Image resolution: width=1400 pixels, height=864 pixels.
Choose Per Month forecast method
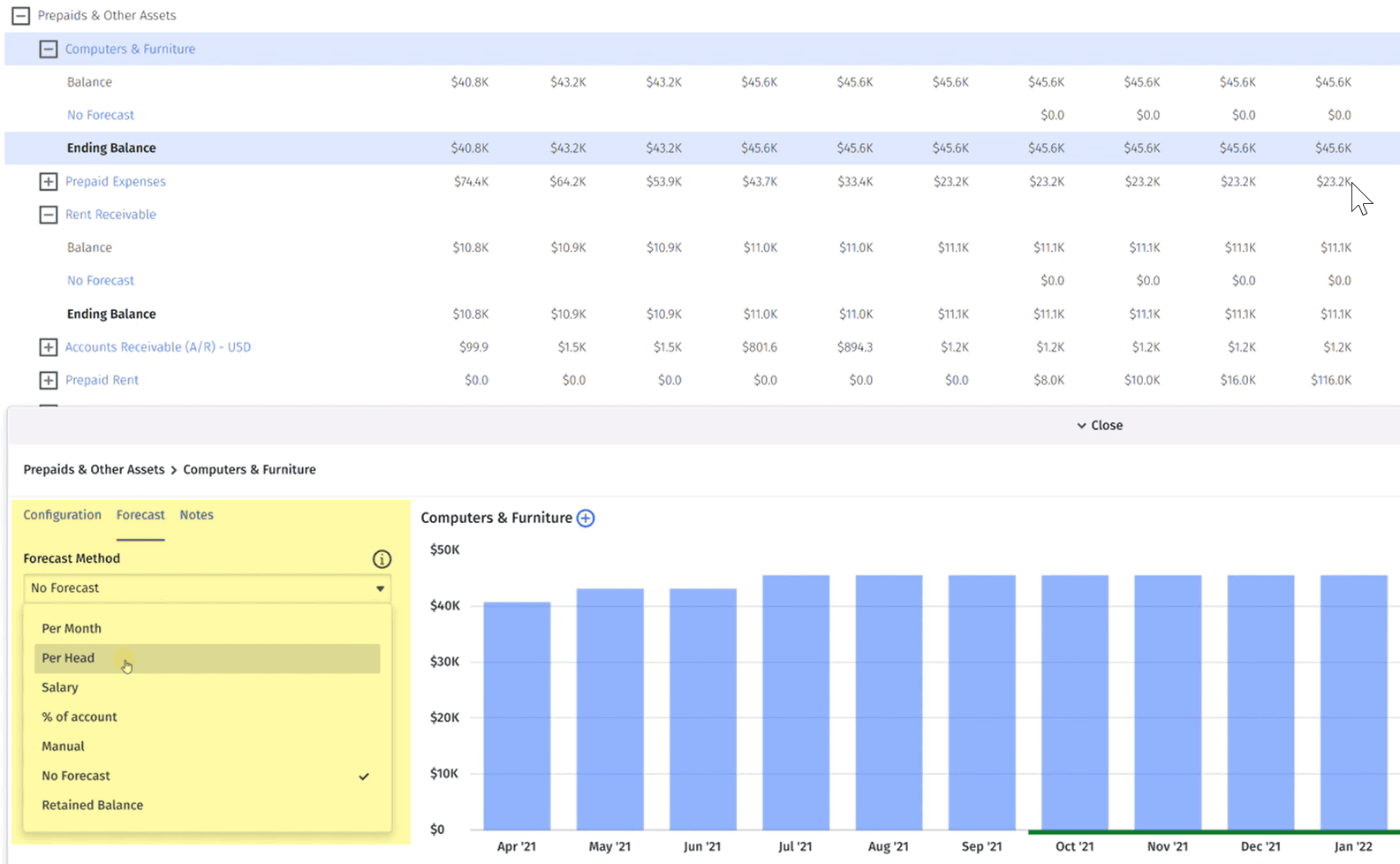(x=72, y=629)
